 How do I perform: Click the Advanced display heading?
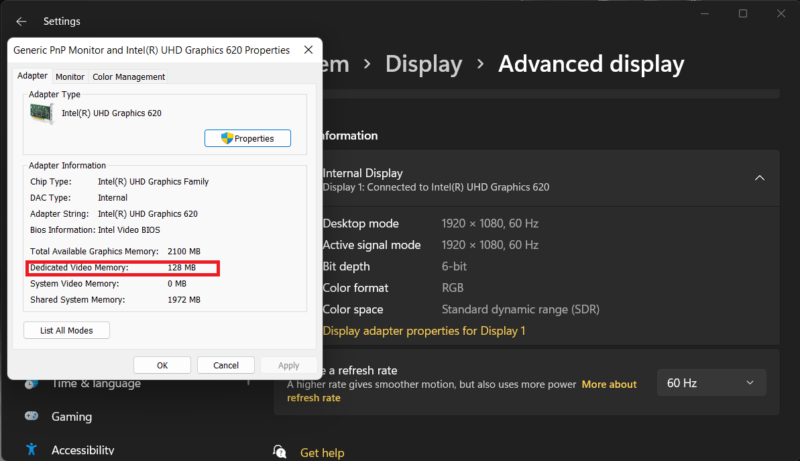tap(591, 64)
